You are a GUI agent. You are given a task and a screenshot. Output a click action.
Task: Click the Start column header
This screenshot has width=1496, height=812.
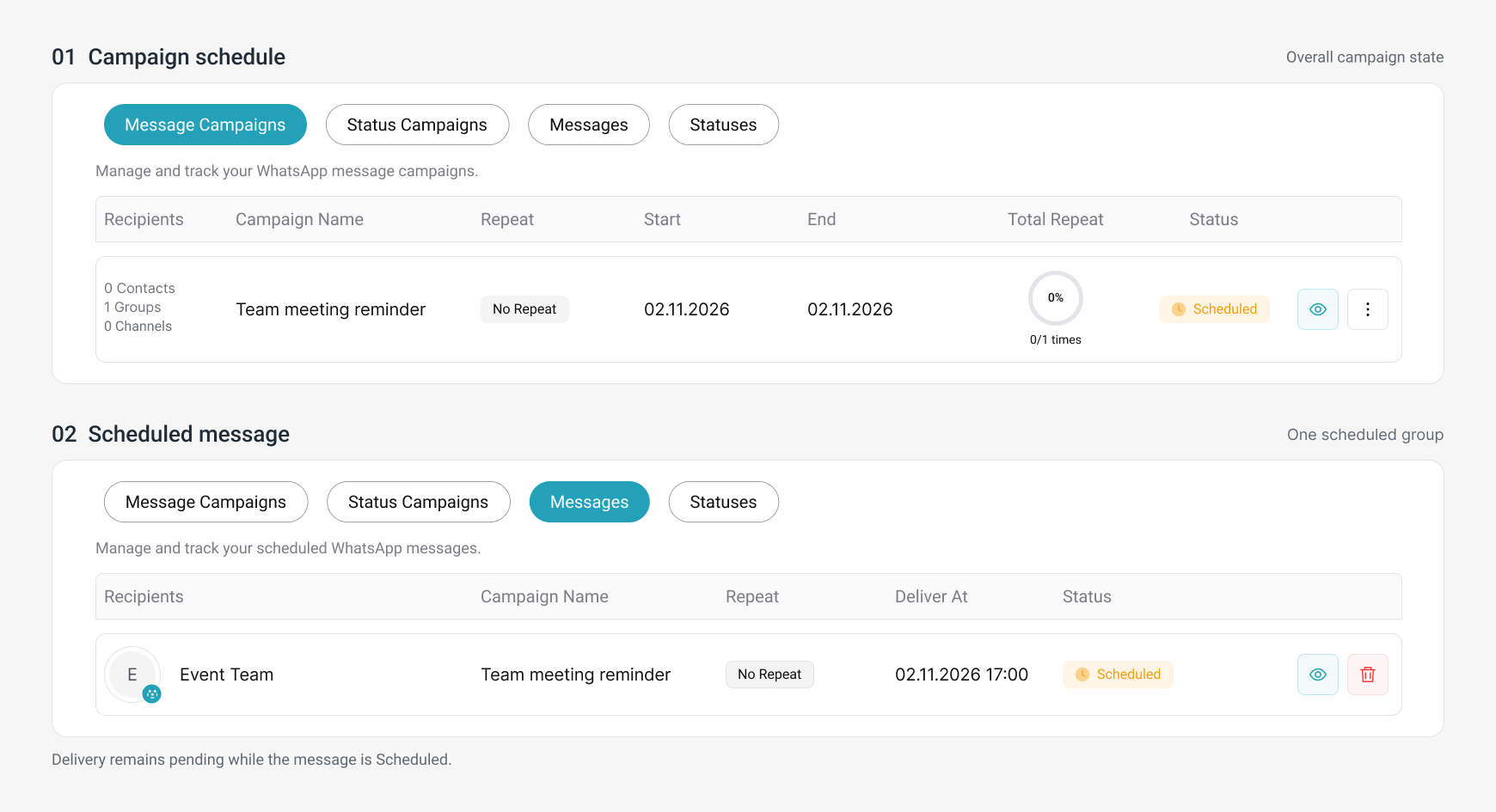(x=662, y=219)
